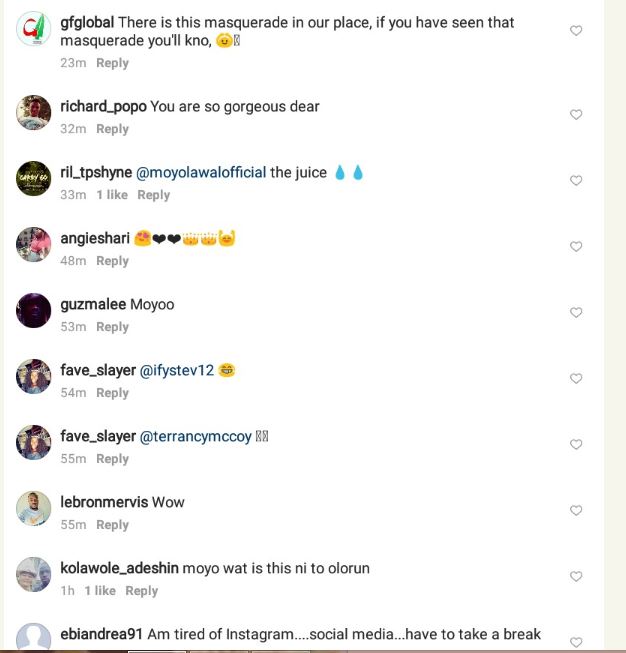View richard_popo's avatar
626x653 pixels.
pos(34,113)
